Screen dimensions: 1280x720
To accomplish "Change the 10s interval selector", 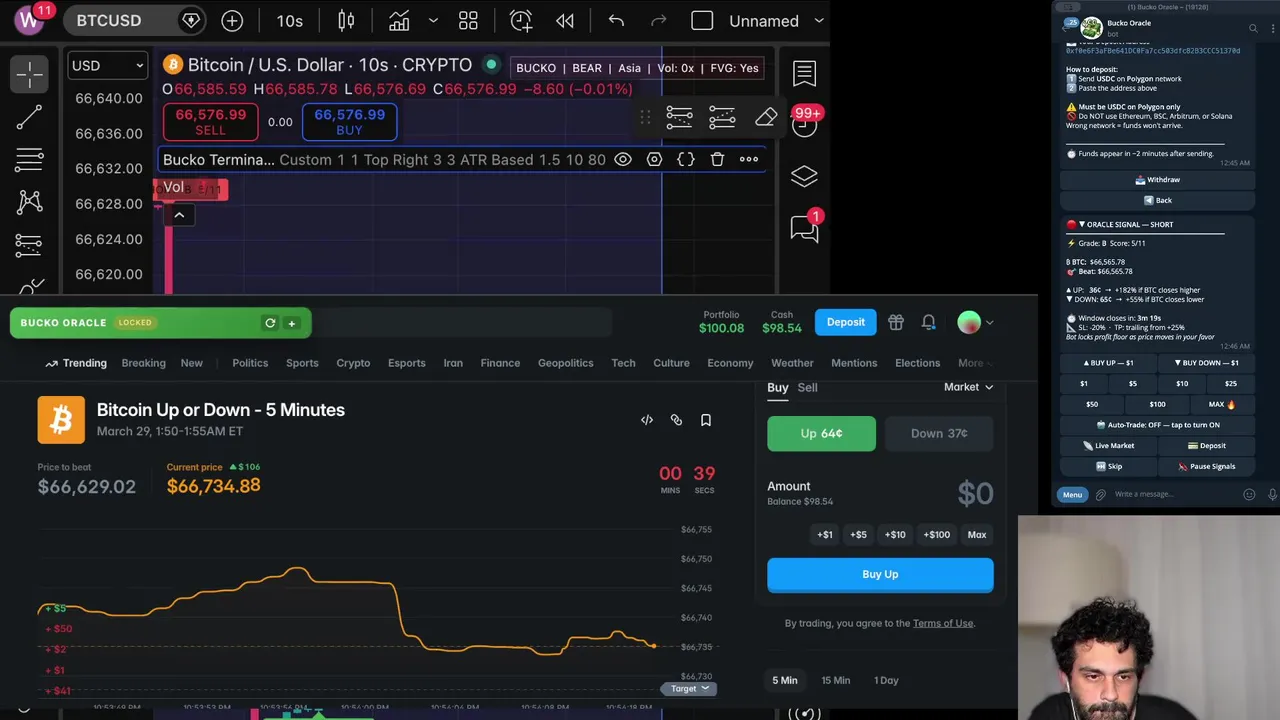I will click(x=290, y=21).
